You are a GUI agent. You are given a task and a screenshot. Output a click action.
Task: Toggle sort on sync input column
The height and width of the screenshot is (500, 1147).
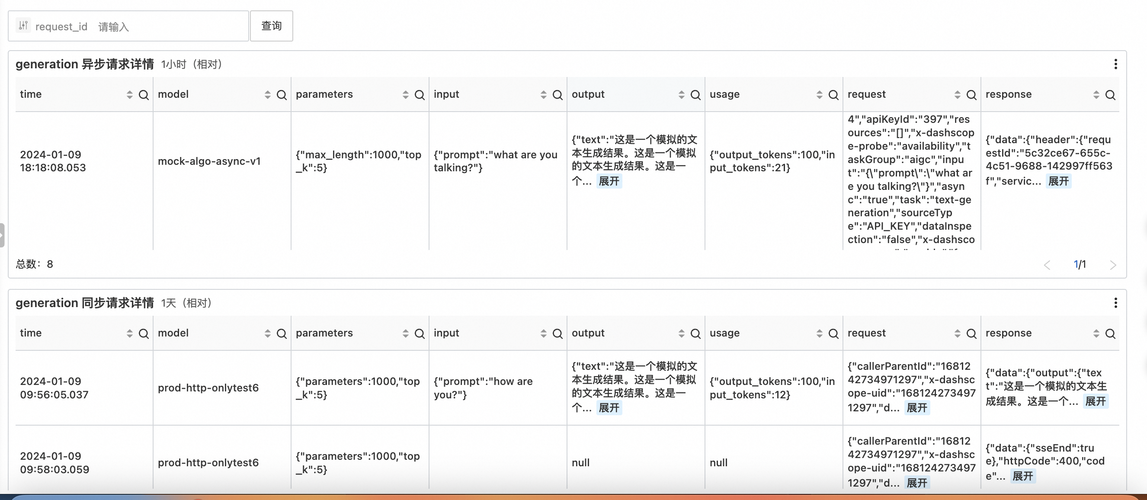click(543, 334)
